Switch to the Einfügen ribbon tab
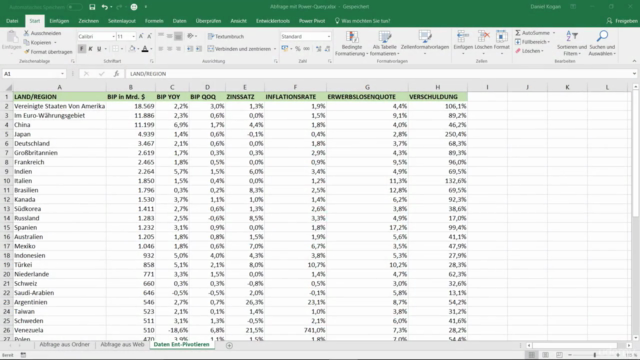Screen dimensions: 640x360 tap(59, 21)
